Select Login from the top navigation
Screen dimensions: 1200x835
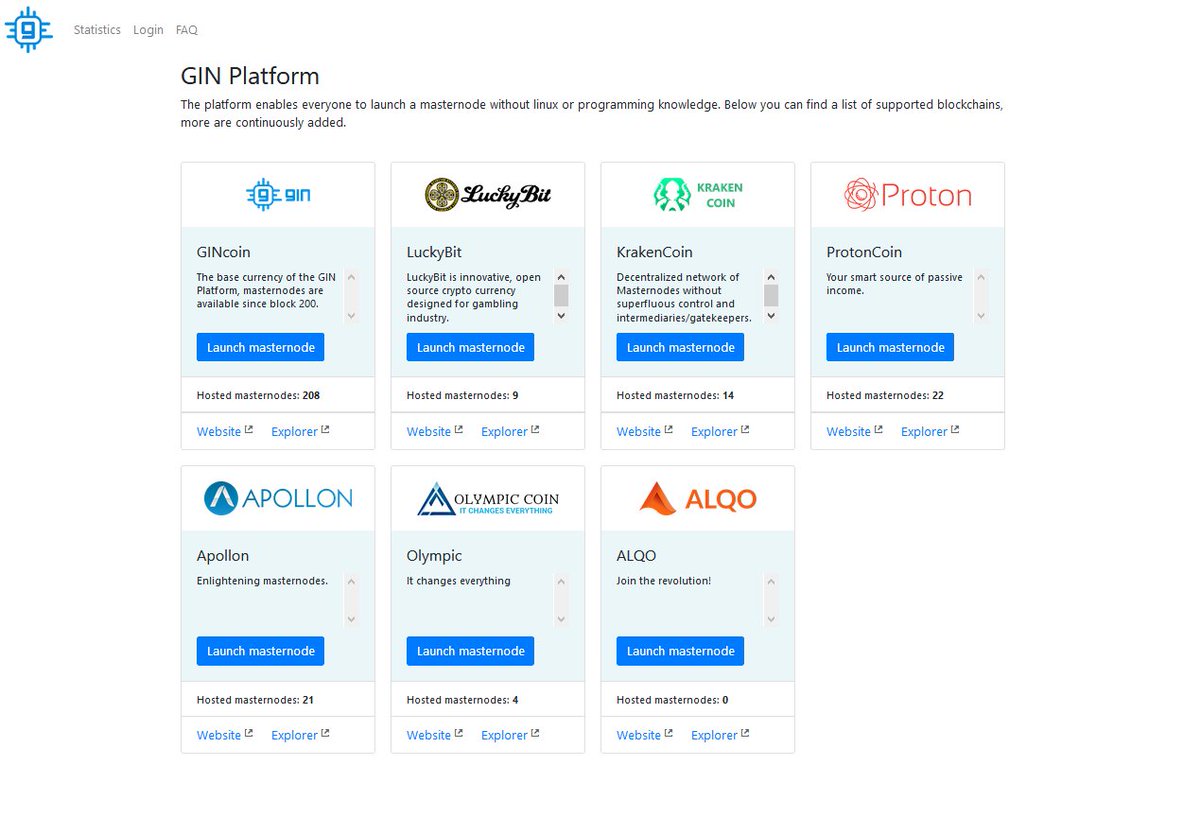pos(148,30)
